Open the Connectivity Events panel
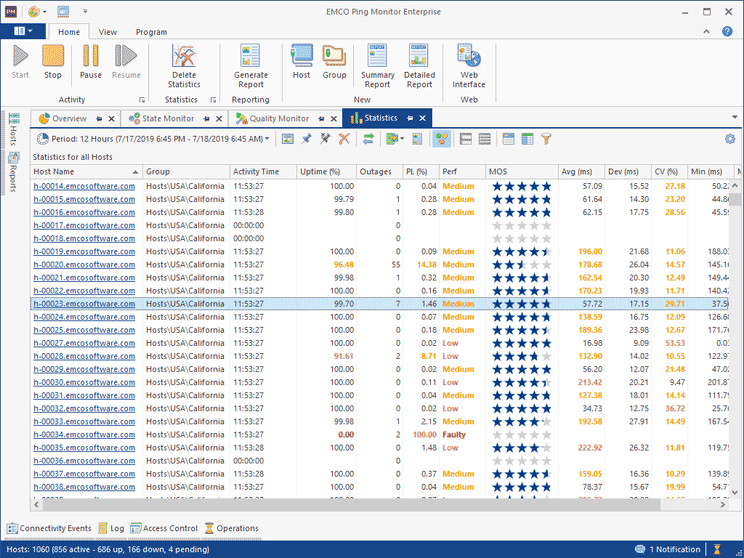Image resolution: width=744 pixels, height=558 pixels. pyautogui.click(x=49, y=528)
